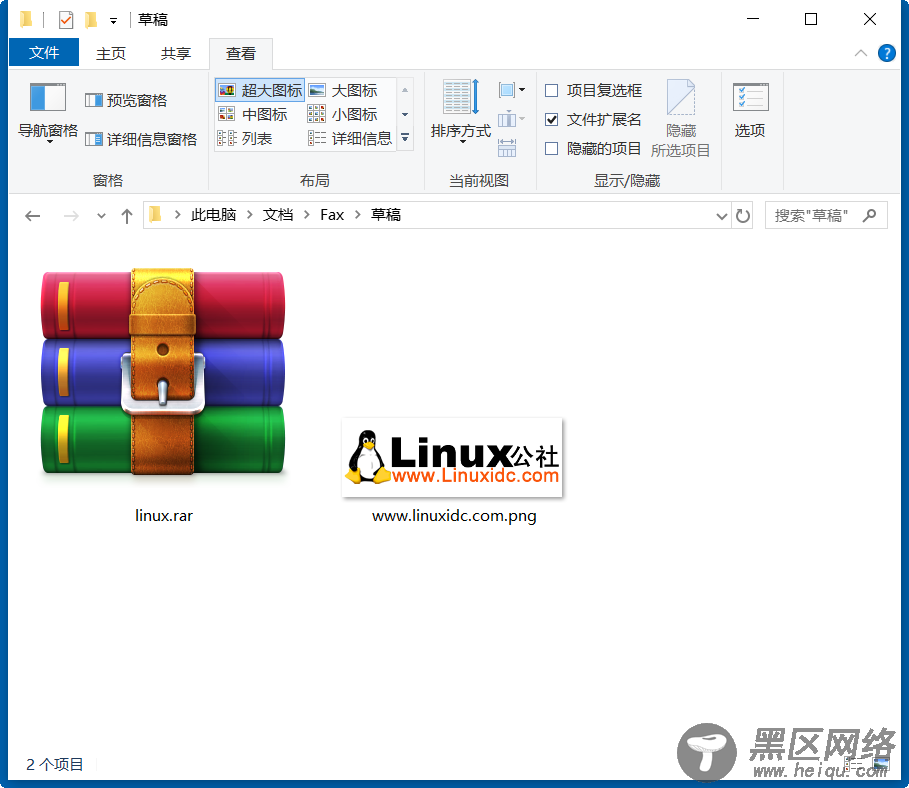Open the 文件 ribbon tab
Viewport: 909px width, 788px height.
pos(44,53)
